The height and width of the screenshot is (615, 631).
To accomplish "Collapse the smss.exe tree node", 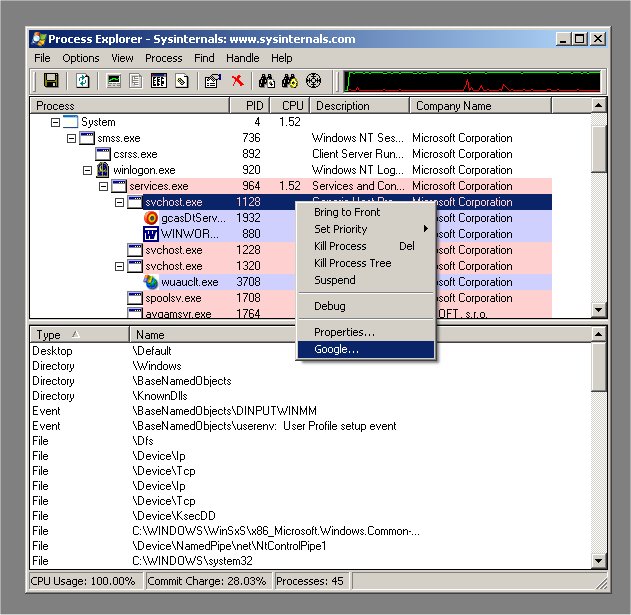I will pyautogui.click(x=72, y=138).
